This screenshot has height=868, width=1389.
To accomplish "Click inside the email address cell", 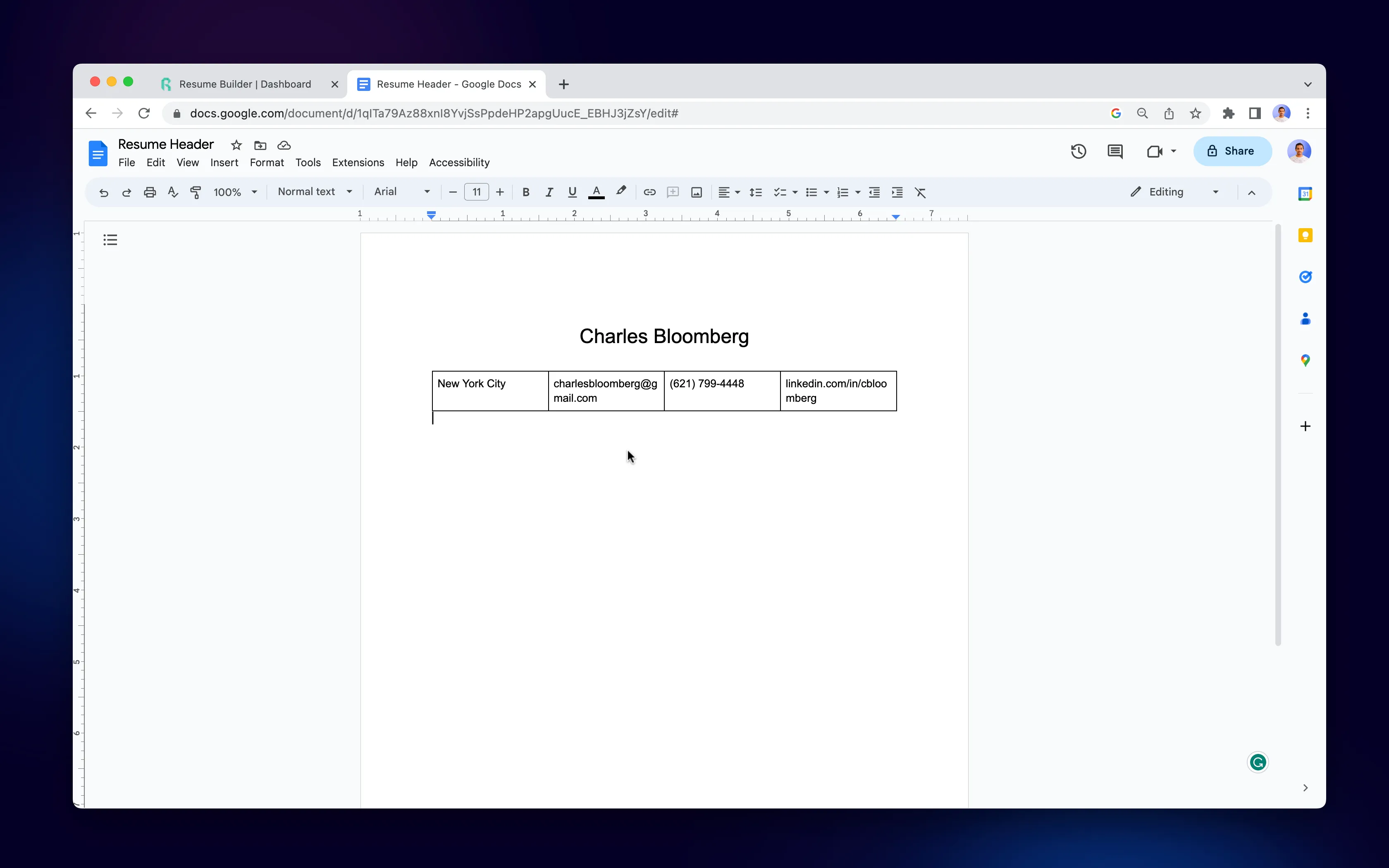I will click(x=605, y=390).
